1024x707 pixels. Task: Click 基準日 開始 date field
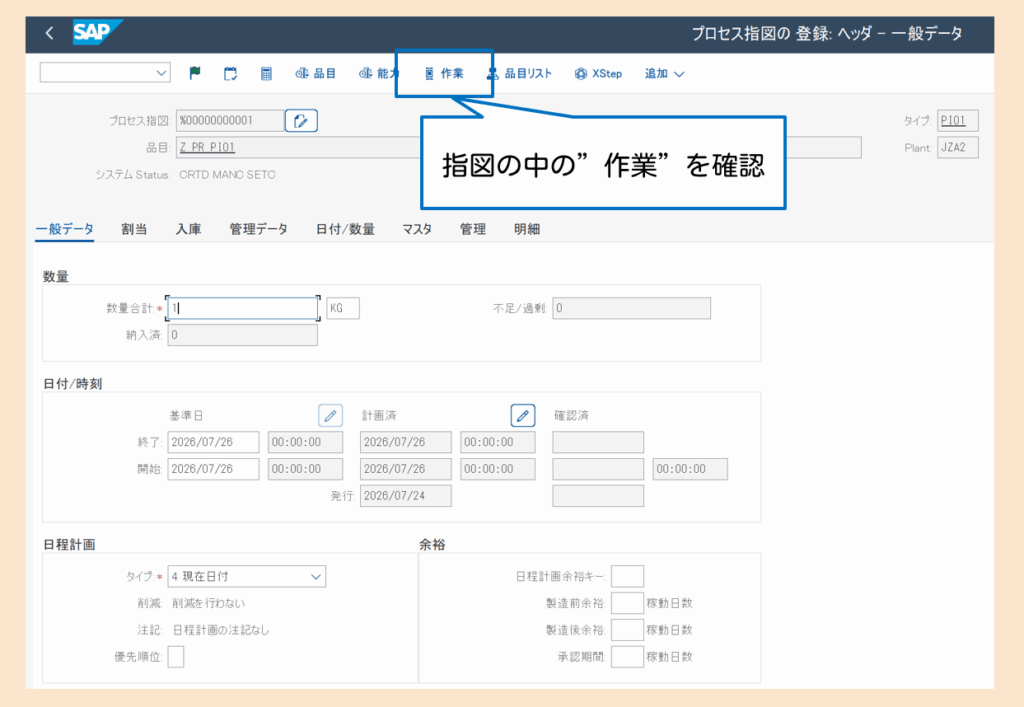pos(213,469)
